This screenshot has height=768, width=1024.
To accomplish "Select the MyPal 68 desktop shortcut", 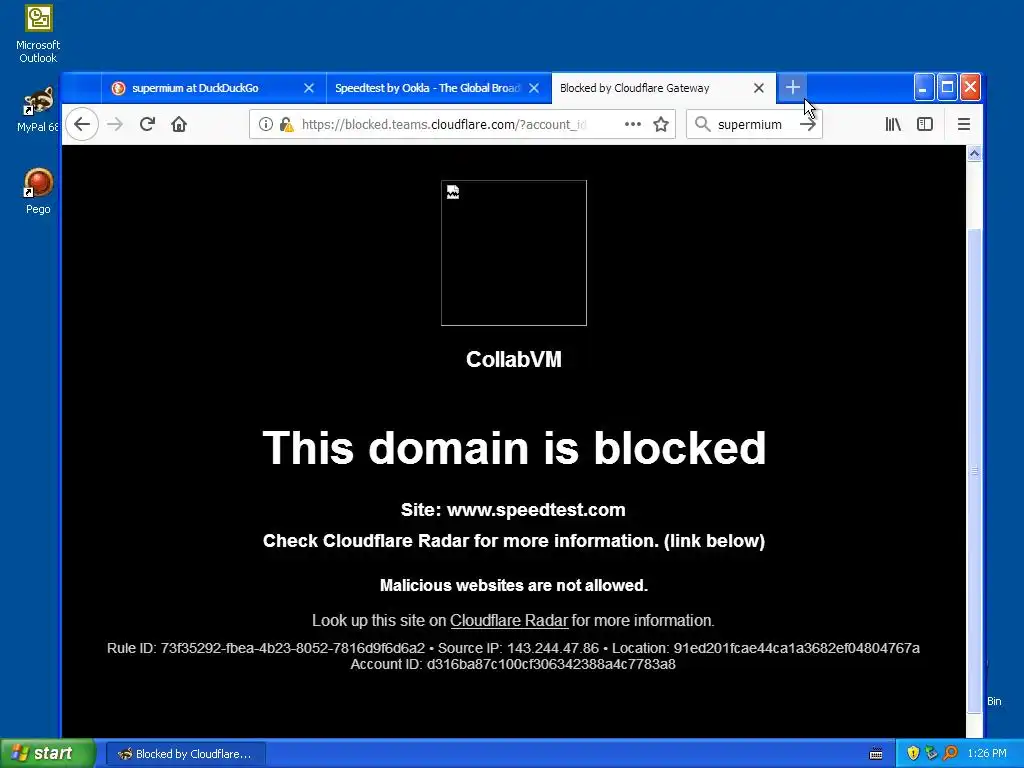I will 38,110.
